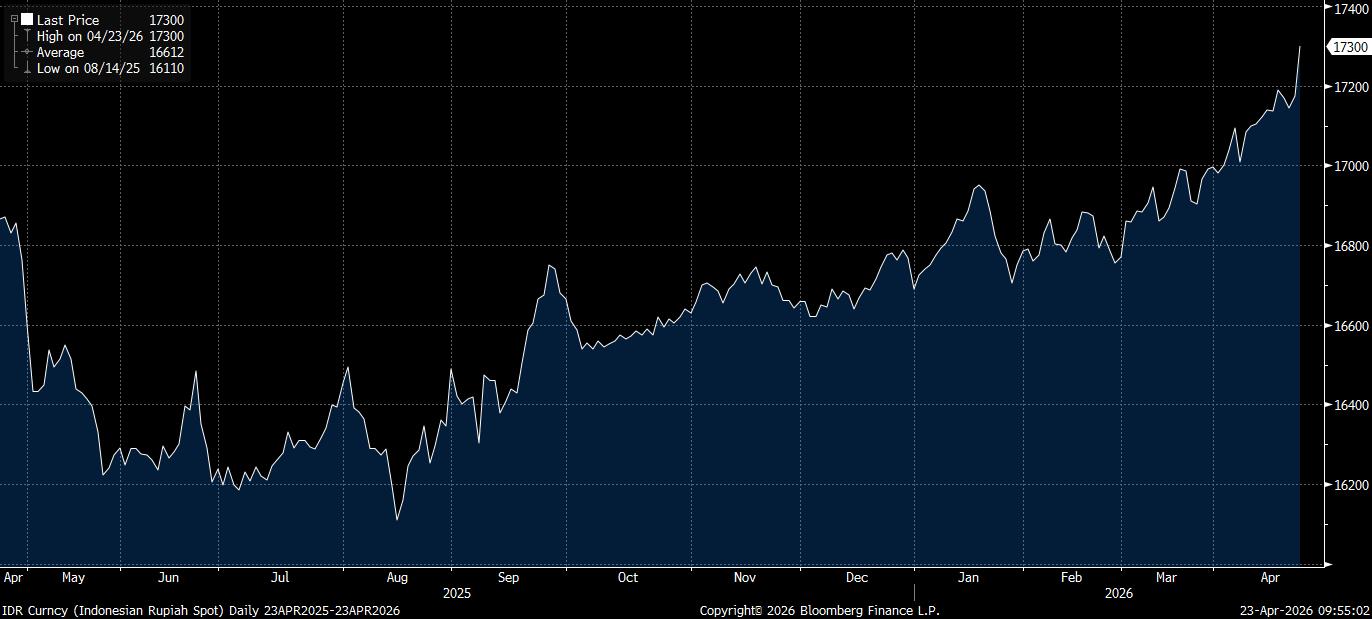
Task: Select the Average legend entry
Action: coord(60,52)
